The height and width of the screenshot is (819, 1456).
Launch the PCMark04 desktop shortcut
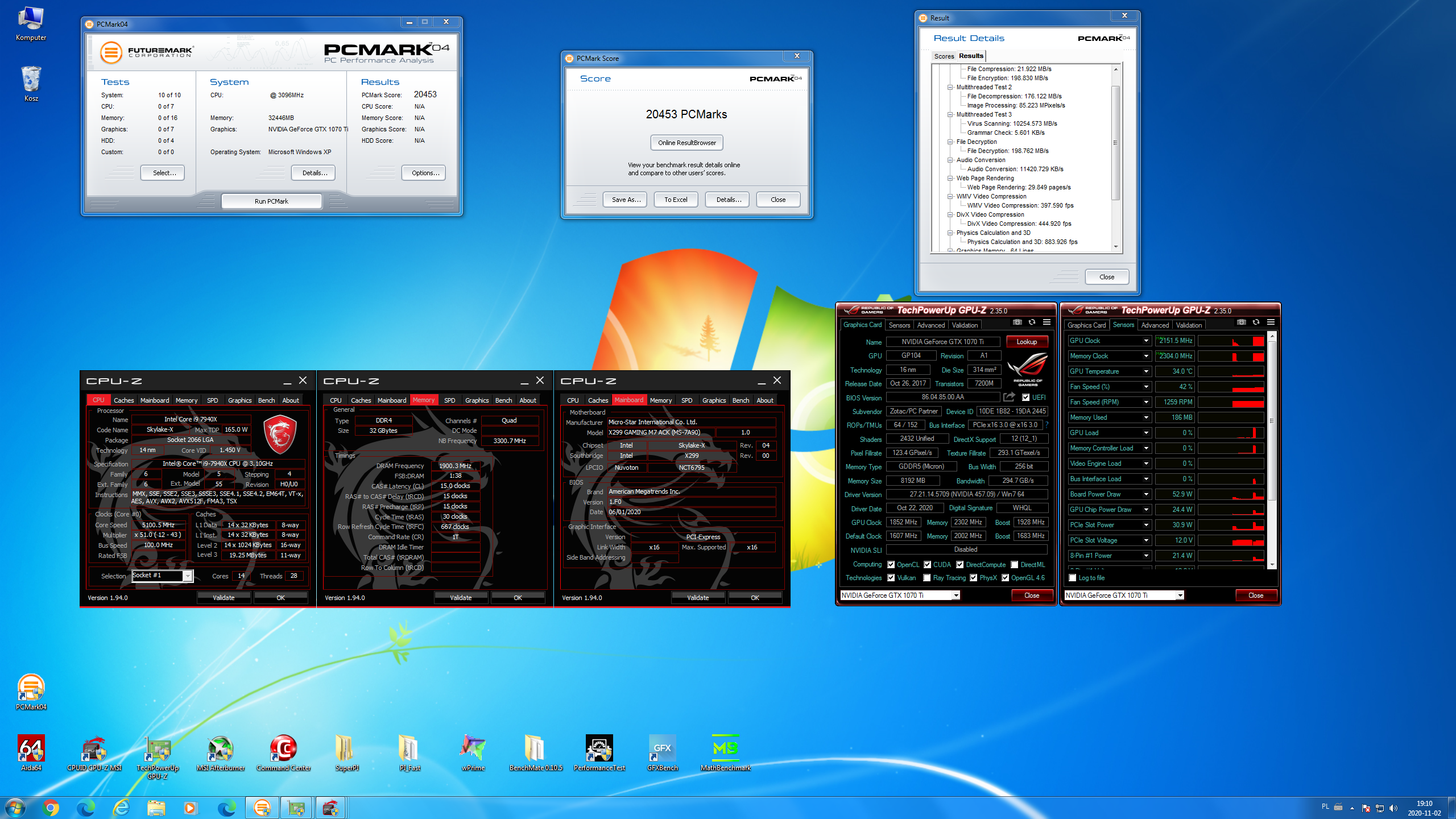pos(31,692)
